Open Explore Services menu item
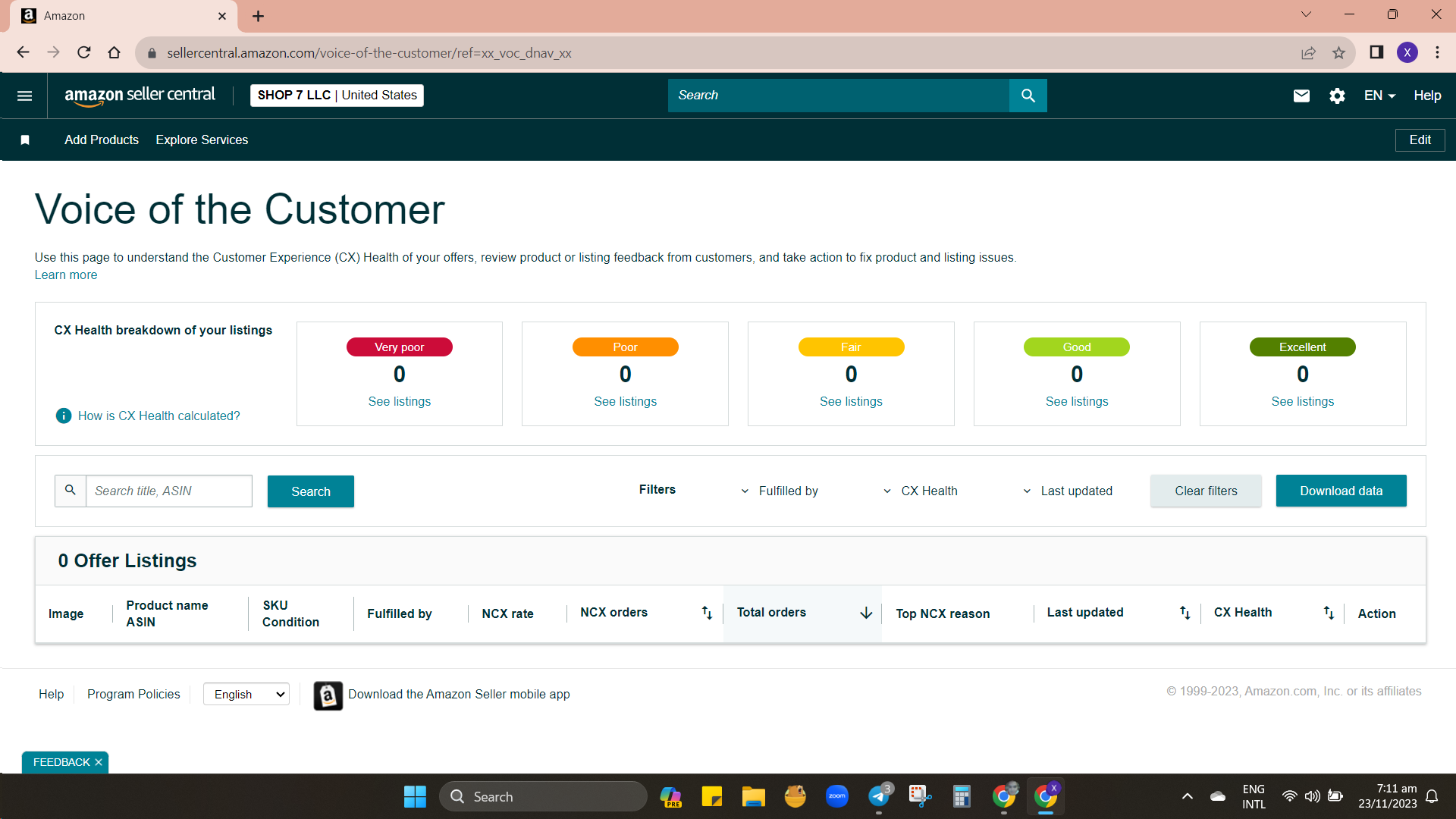The image size is (1456, 819). pos(202,140)
